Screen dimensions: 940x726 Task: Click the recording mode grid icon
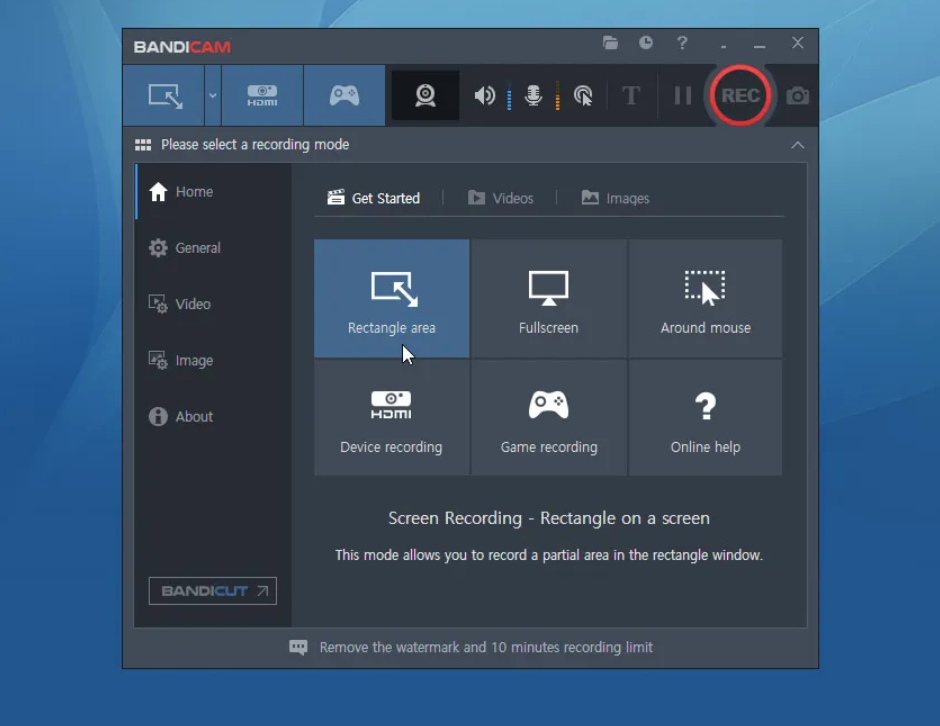143,145
